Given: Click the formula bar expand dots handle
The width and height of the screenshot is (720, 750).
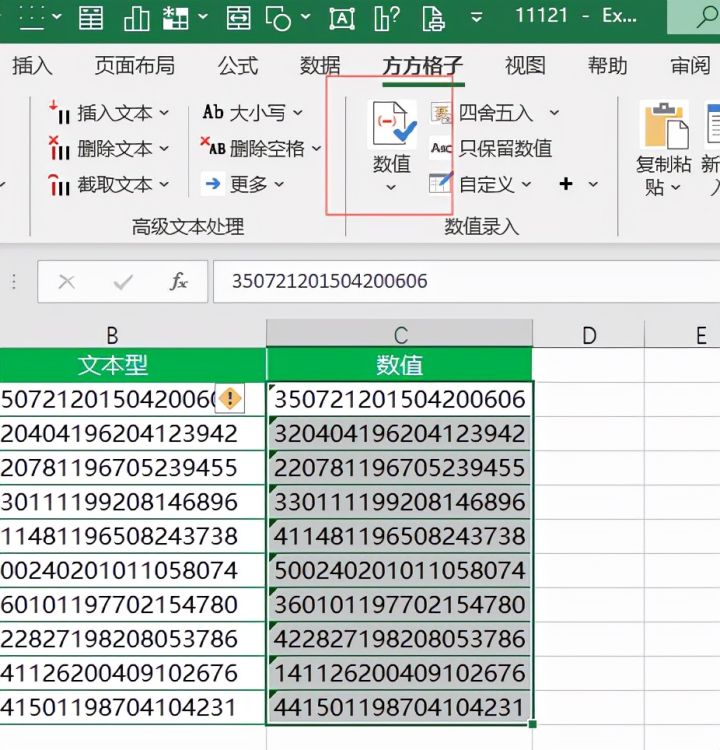Looking at the screenshot, I should click(x=14, y=282).
